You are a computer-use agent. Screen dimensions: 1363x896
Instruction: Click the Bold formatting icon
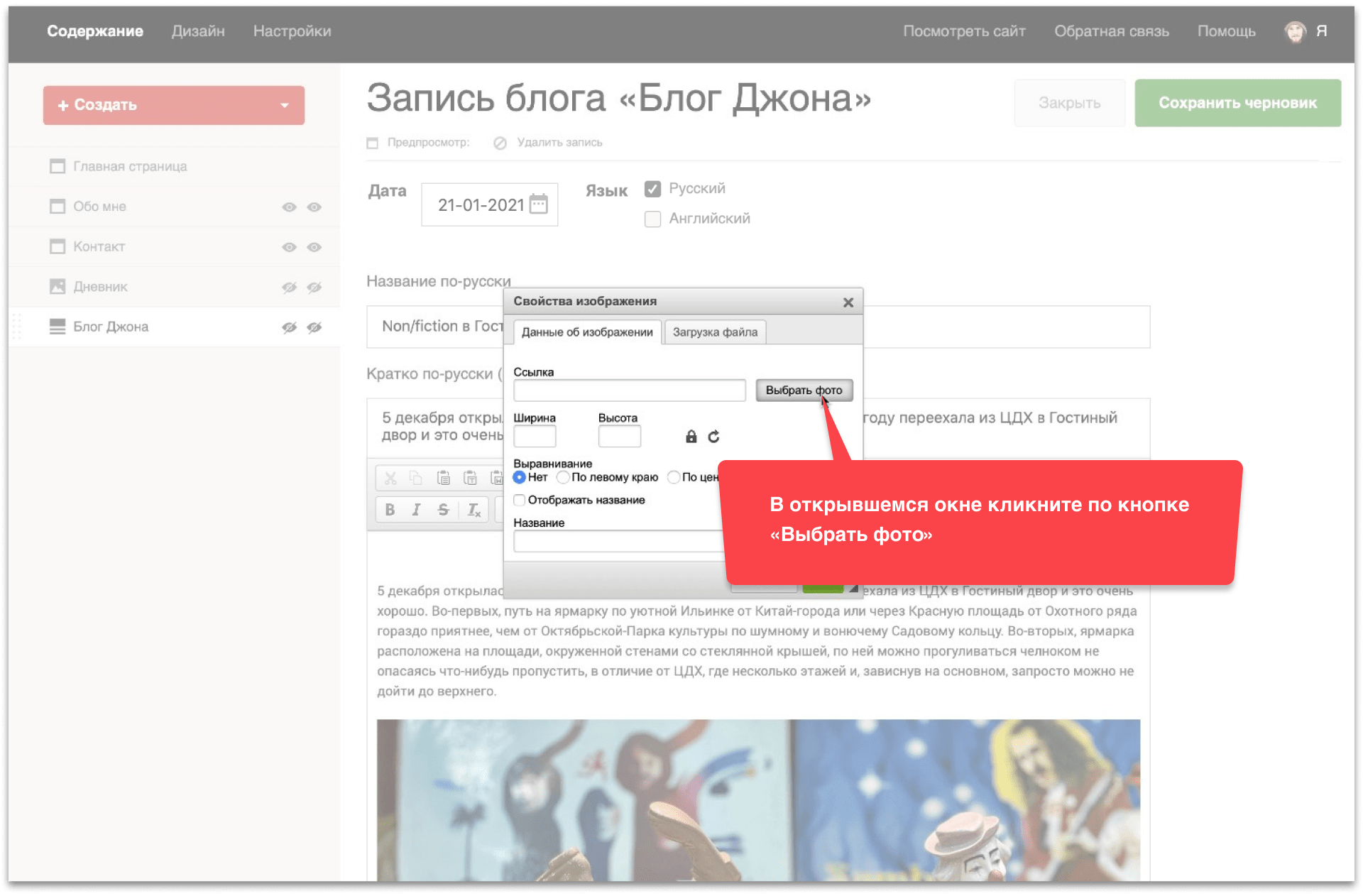tap(390, 510)
